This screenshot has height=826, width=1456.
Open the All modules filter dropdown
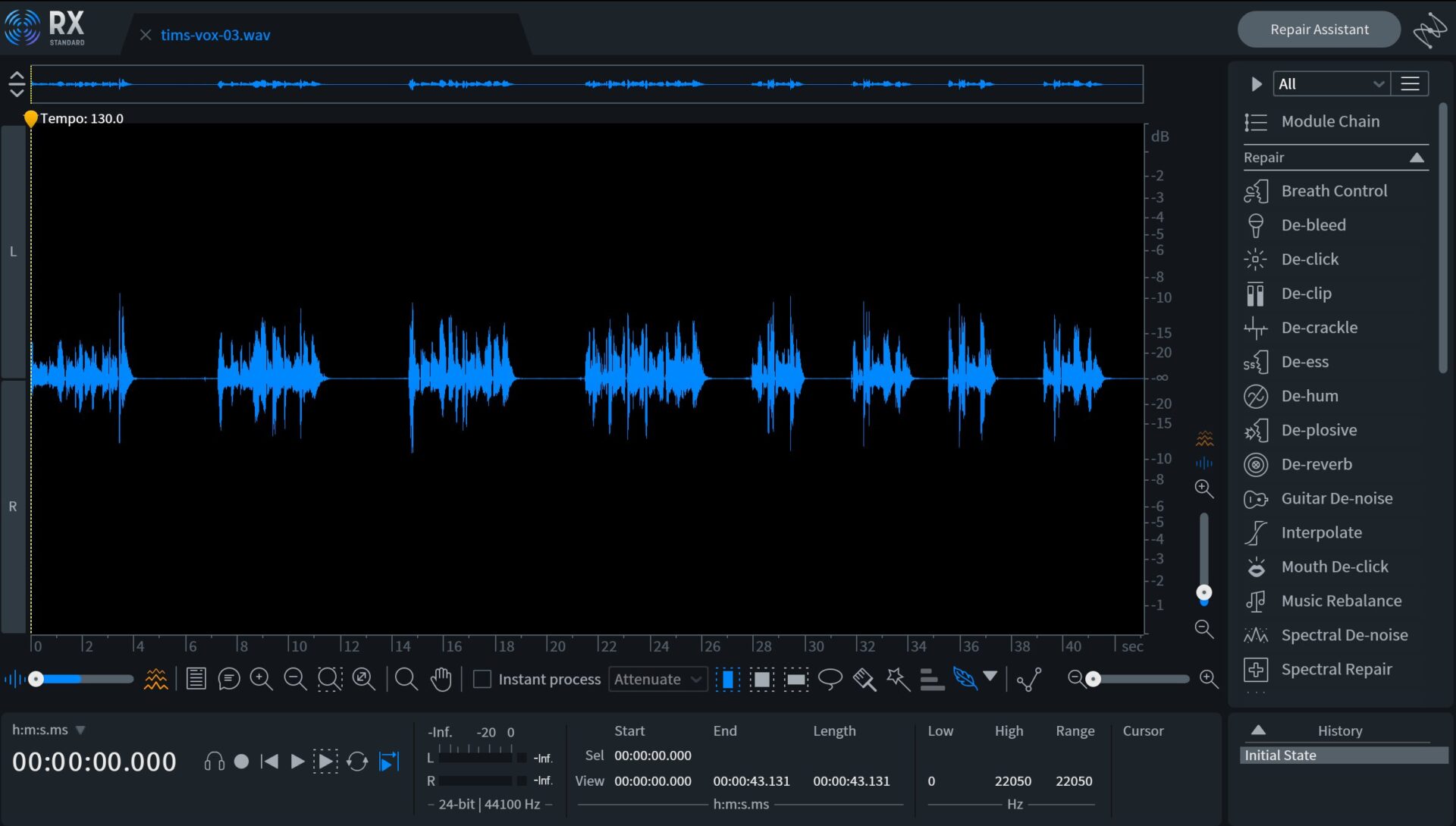(1331, 83)
